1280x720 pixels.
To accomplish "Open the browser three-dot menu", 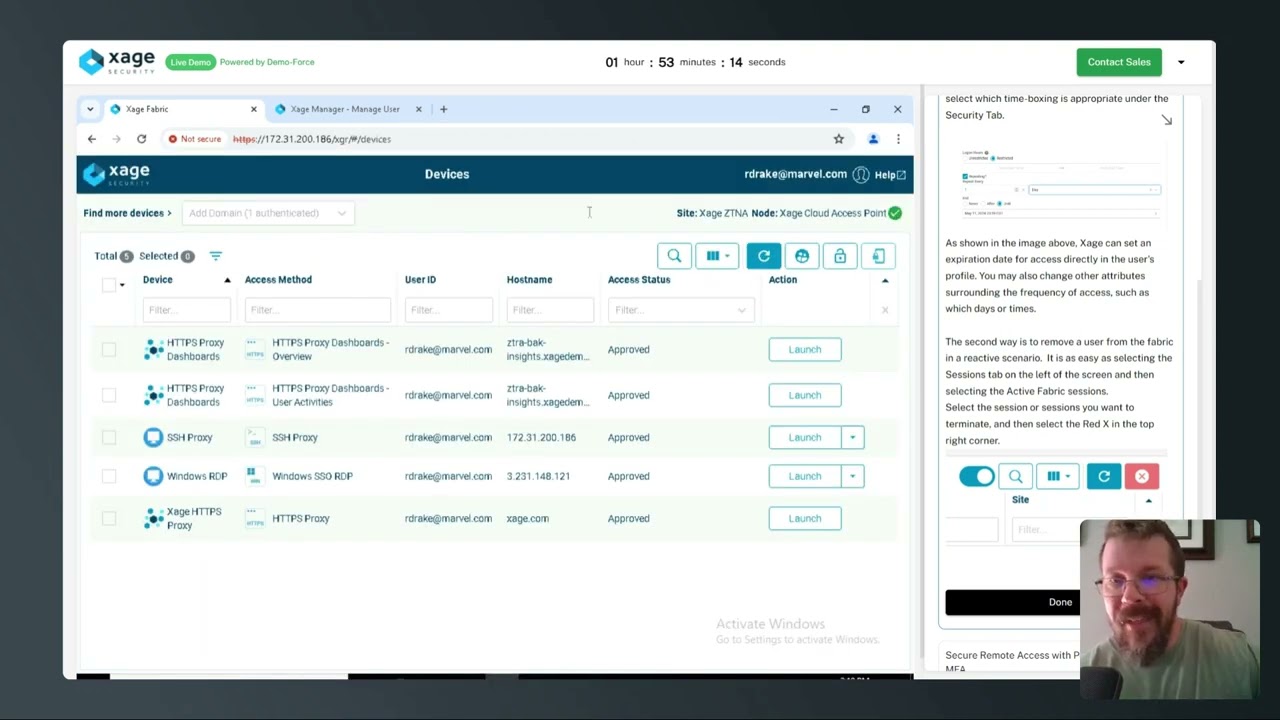I will point(898,139).
